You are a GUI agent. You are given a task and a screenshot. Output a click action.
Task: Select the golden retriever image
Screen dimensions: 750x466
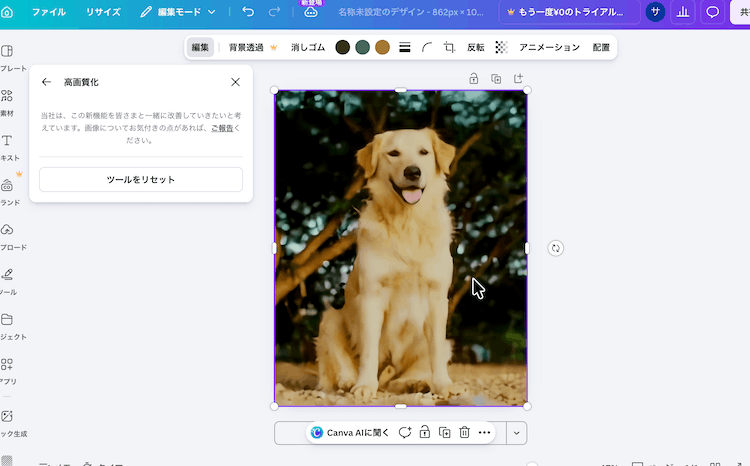pyautogui.click(x=401, y=248)
